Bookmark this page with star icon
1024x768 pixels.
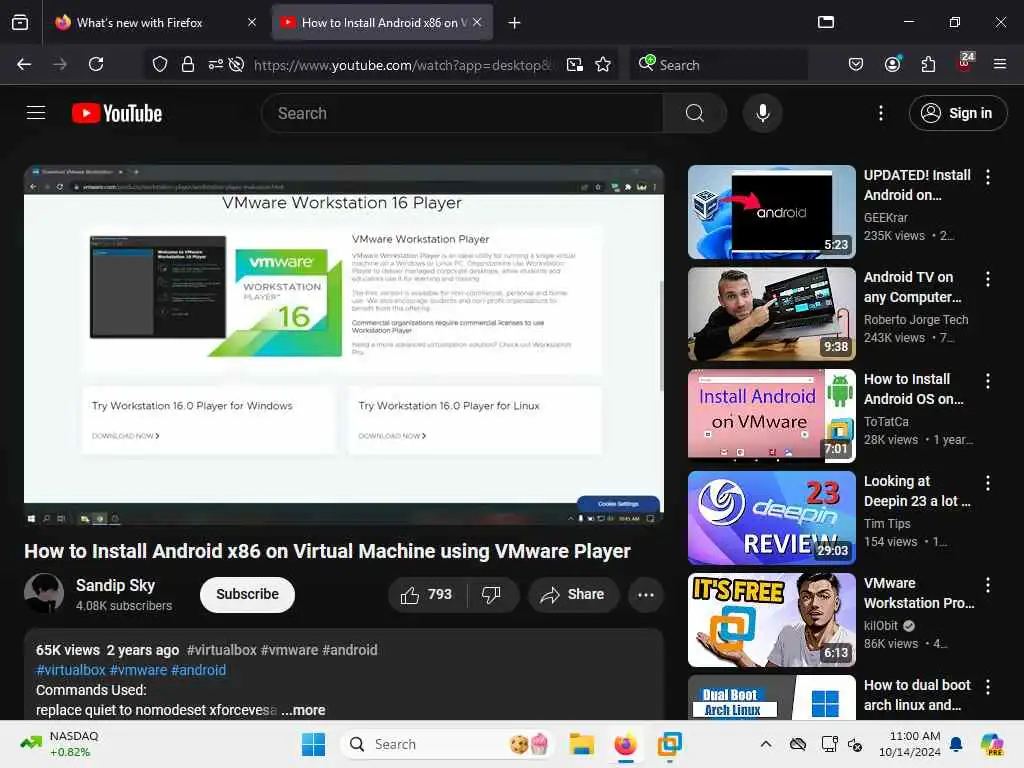pos(603,64)
